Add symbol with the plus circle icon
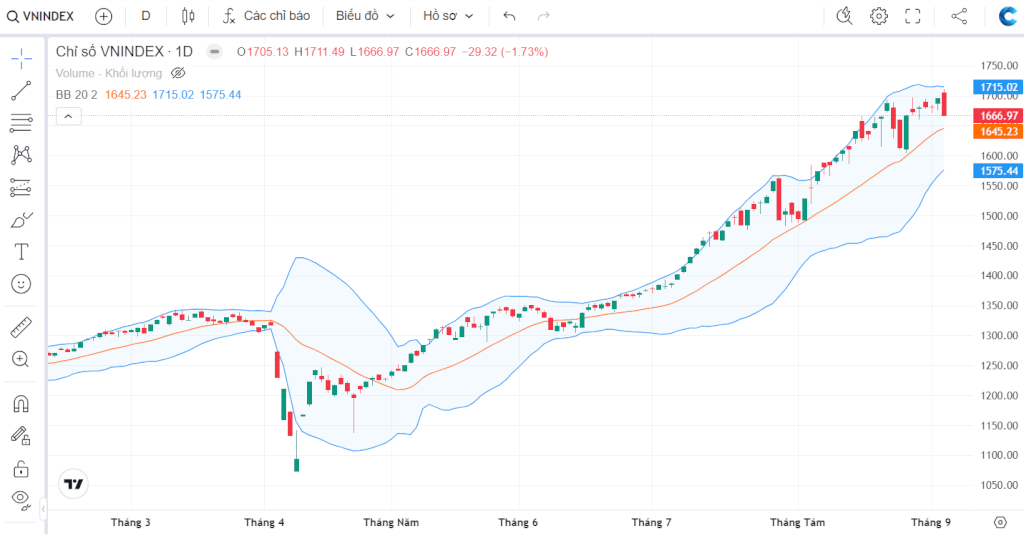 pyautogui.click(x=103, y=16)
